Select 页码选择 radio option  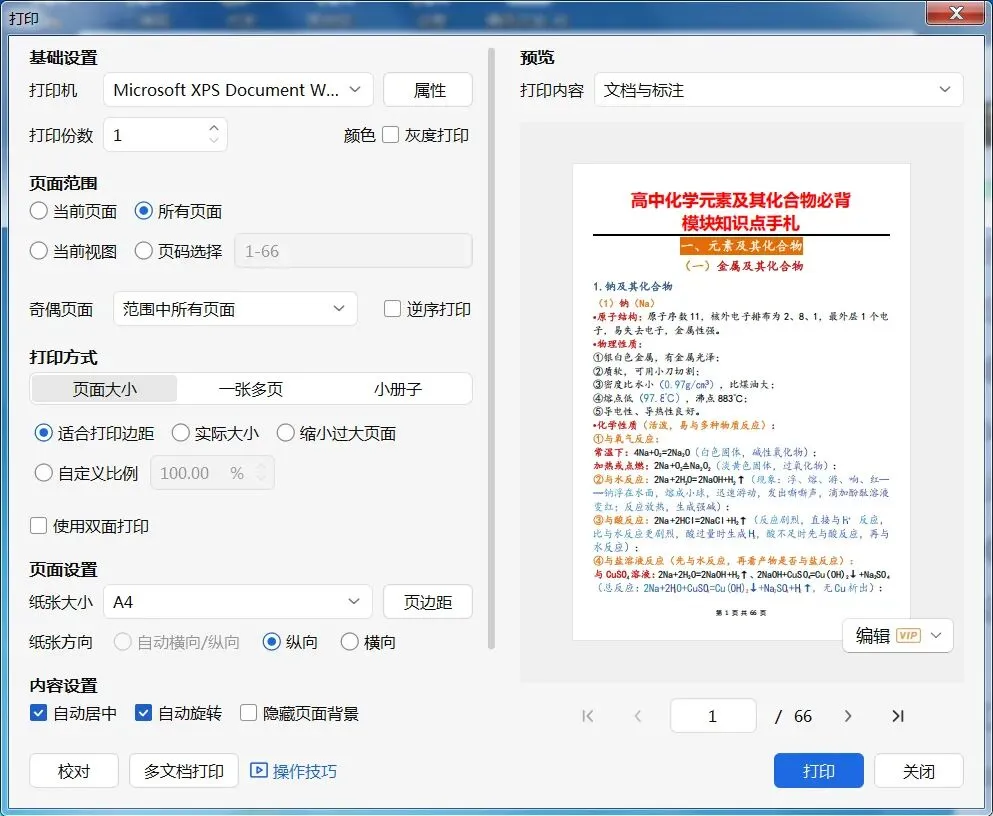[144, 251]
